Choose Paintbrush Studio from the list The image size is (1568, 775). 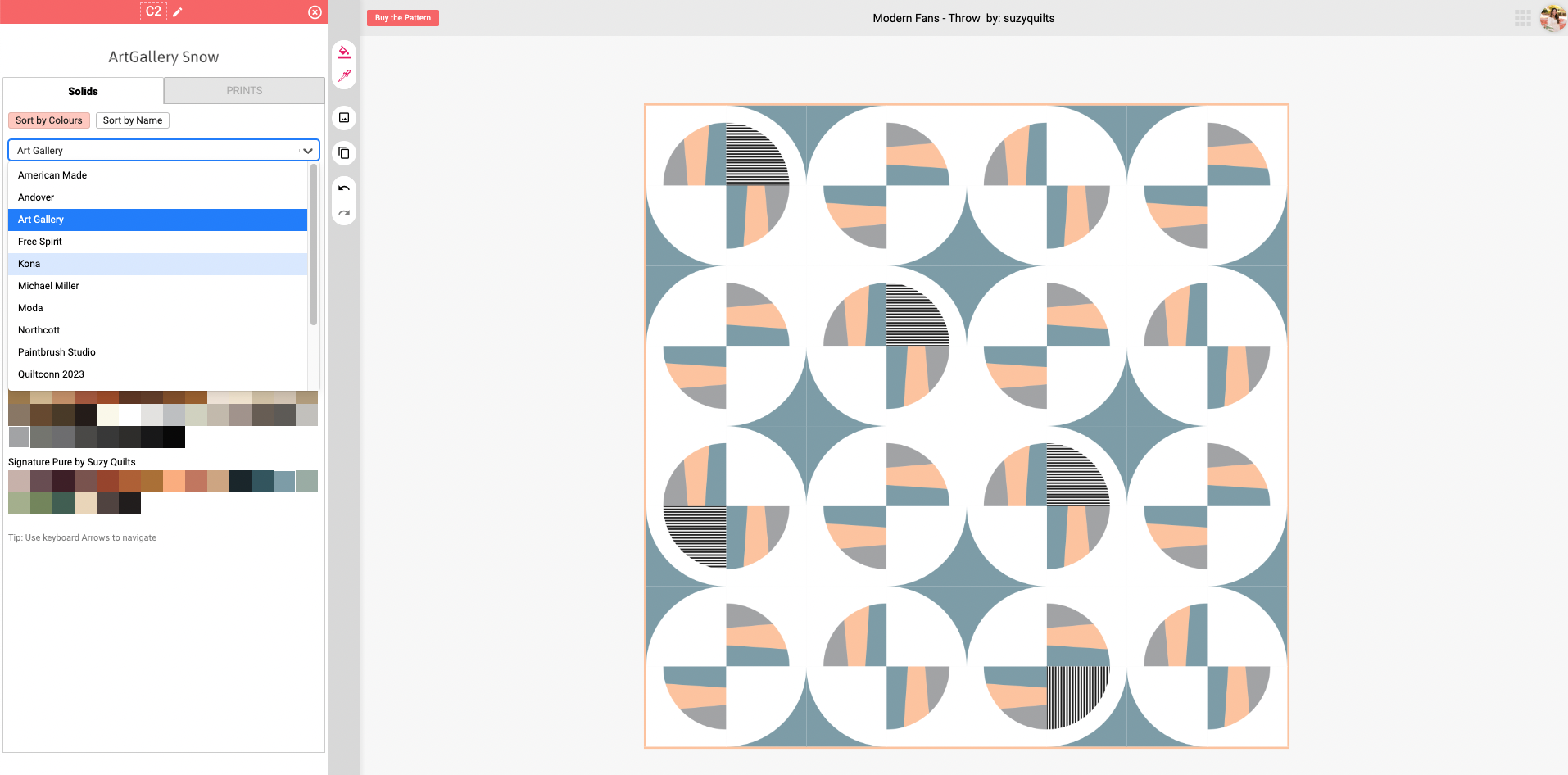pos(157,352)
